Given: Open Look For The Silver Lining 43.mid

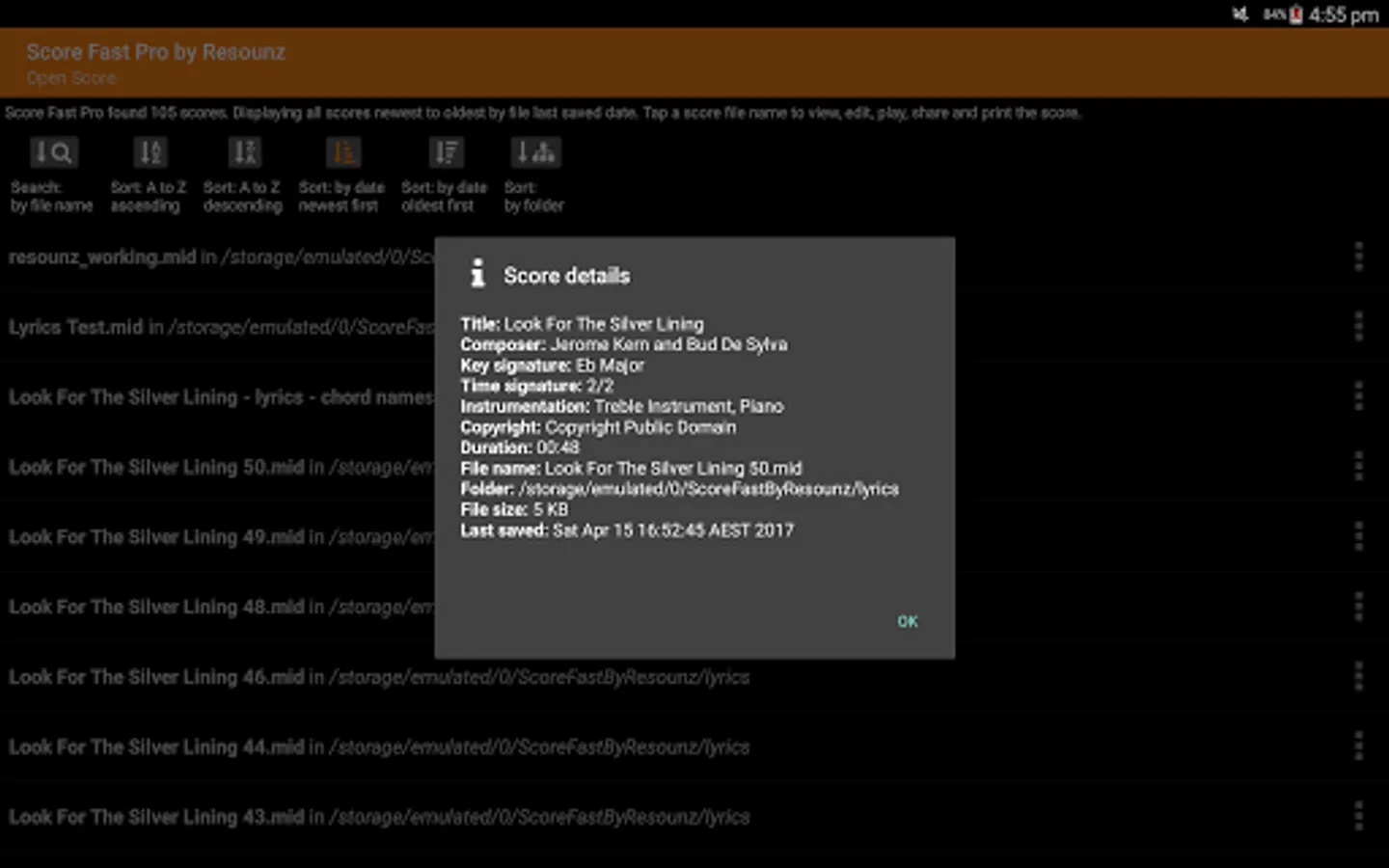Looking at the screenshot, I should [379, 818].
